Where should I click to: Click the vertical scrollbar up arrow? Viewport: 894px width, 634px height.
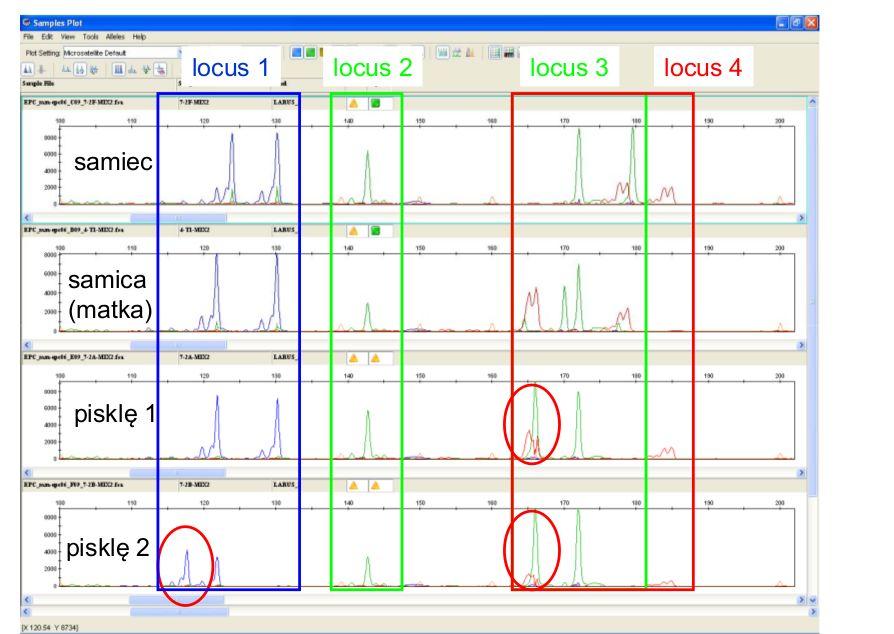(x=813, y=101)
